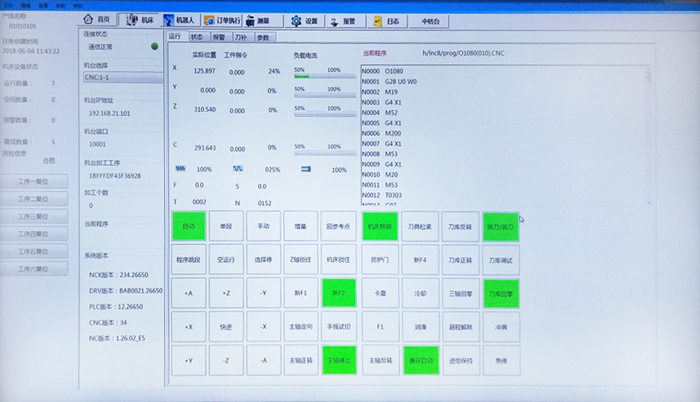Toggle the green 自动 auto mode button
This screenshot has width=700, height=402.
point(184,226)
